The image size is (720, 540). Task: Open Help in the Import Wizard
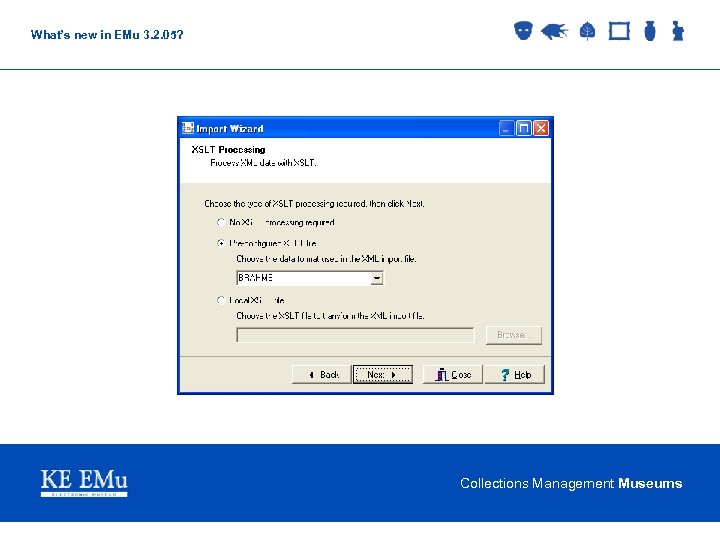point(515,375)
